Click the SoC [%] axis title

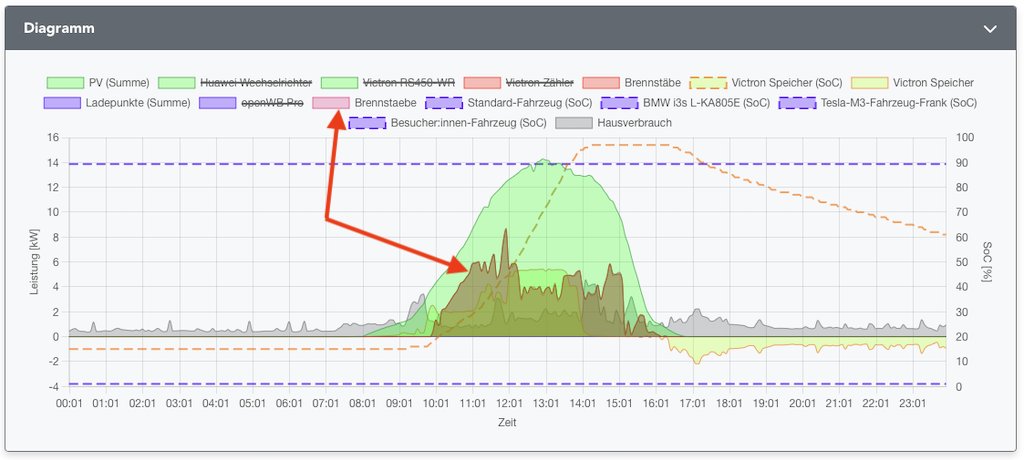pos(987,262)
